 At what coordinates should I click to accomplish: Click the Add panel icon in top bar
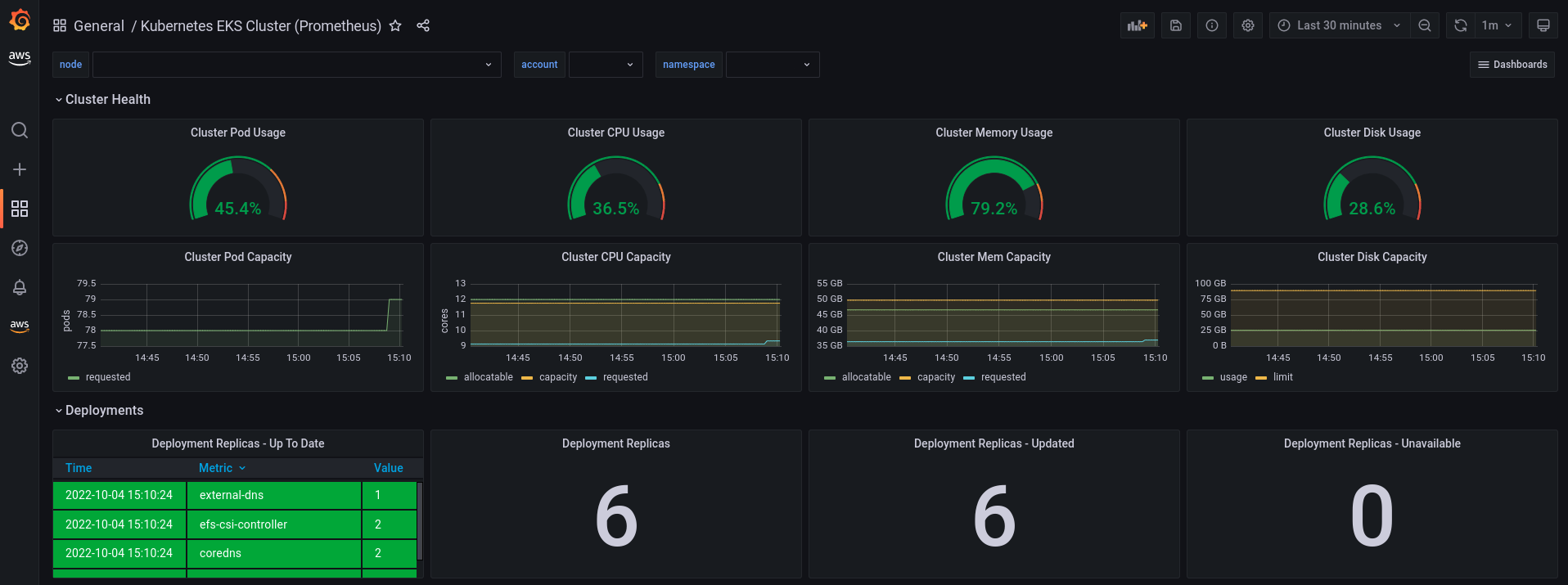point(1138,25)
